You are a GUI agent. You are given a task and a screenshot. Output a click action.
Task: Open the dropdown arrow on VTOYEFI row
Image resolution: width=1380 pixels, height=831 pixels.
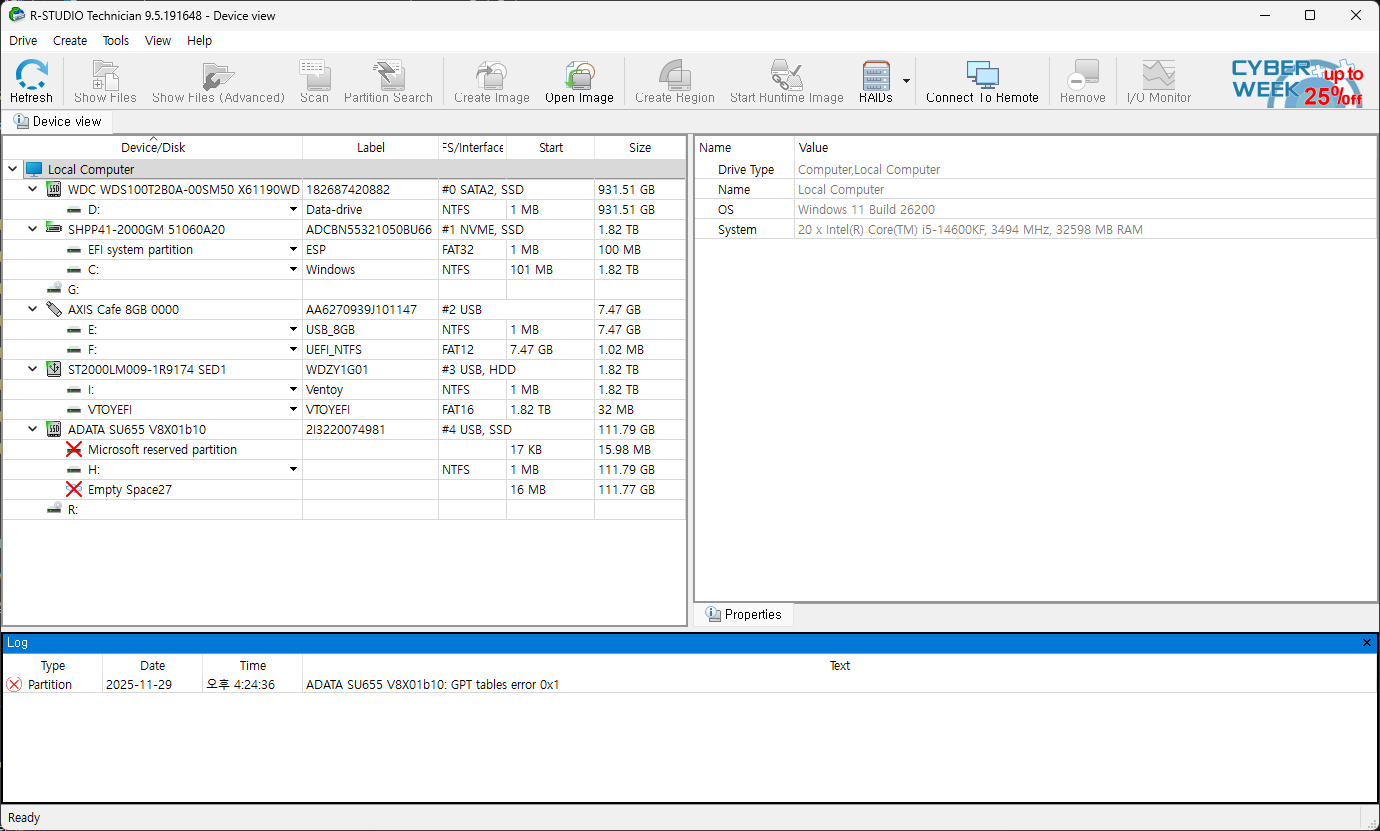(x=294, y=410)
